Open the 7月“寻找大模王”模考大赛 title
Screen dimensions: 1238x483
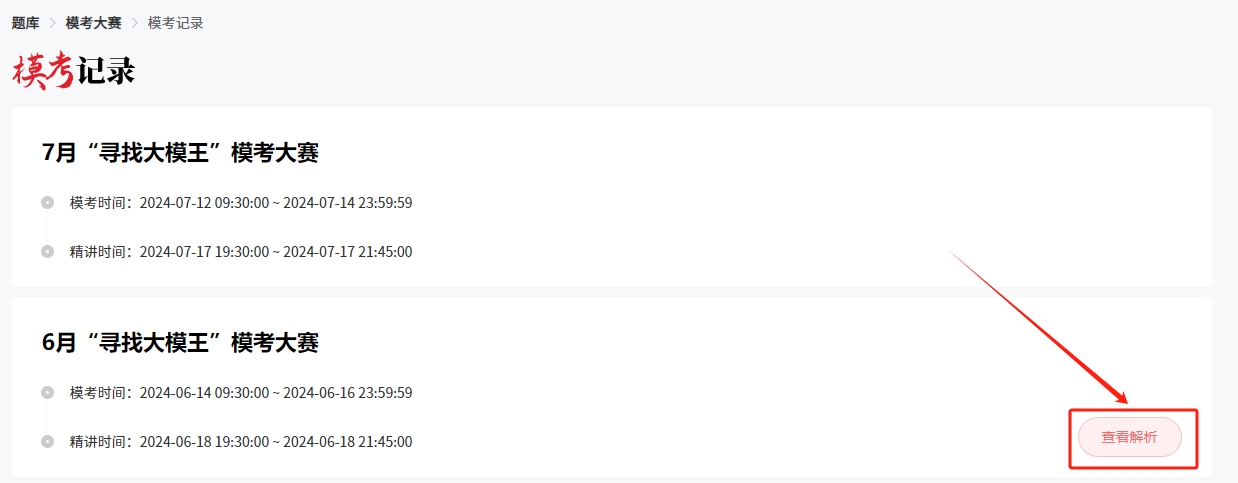click(180, 153)
